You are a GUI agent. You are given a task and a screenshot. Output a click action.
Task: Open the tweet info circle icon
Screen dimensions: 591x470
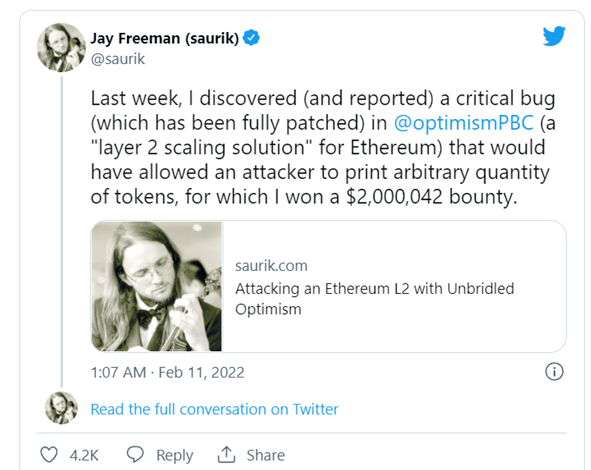pyautogui.click(x=554, y=372)
